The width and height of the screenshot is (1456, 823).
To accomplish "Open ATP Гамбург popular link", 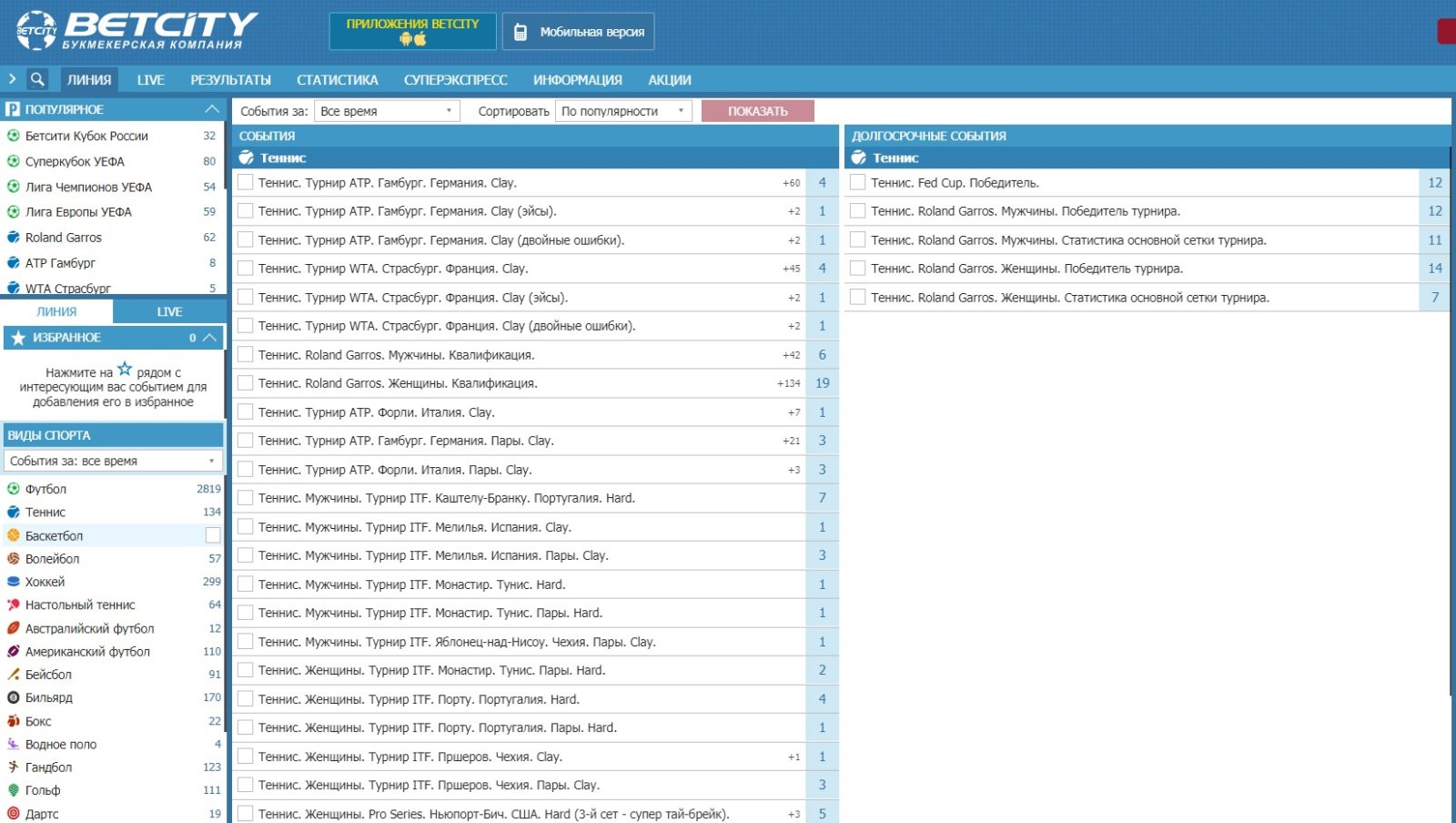I will 60,263.
